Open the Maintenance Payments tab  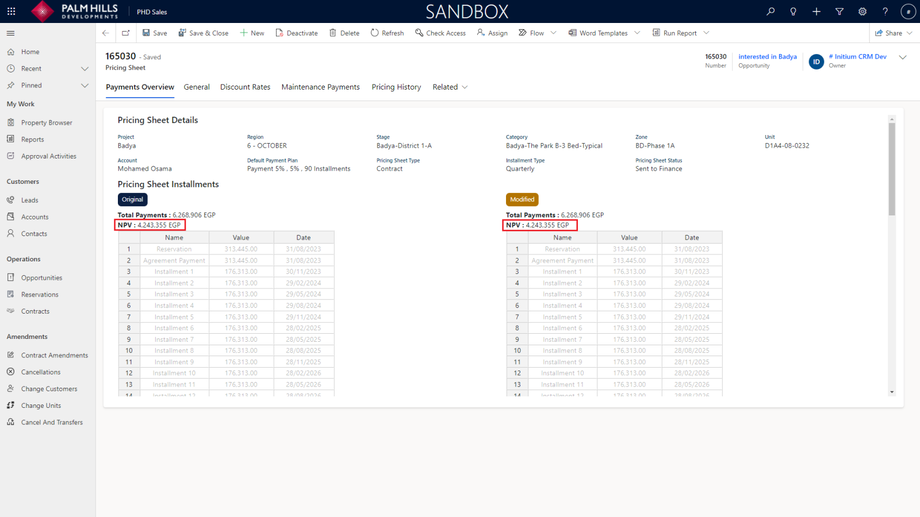coord(320,87)
